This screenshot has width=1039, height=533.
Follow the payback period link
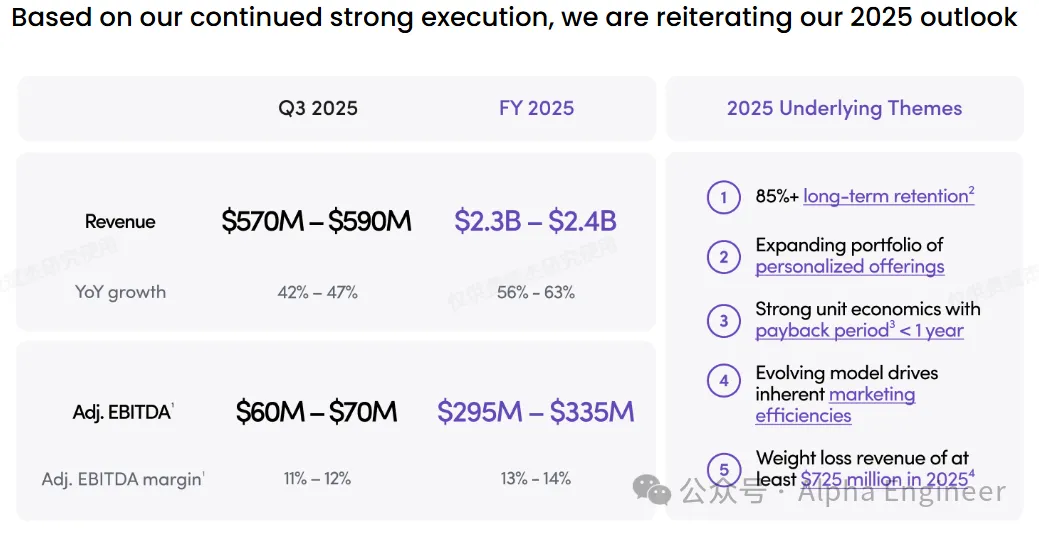tap(822, 331)
